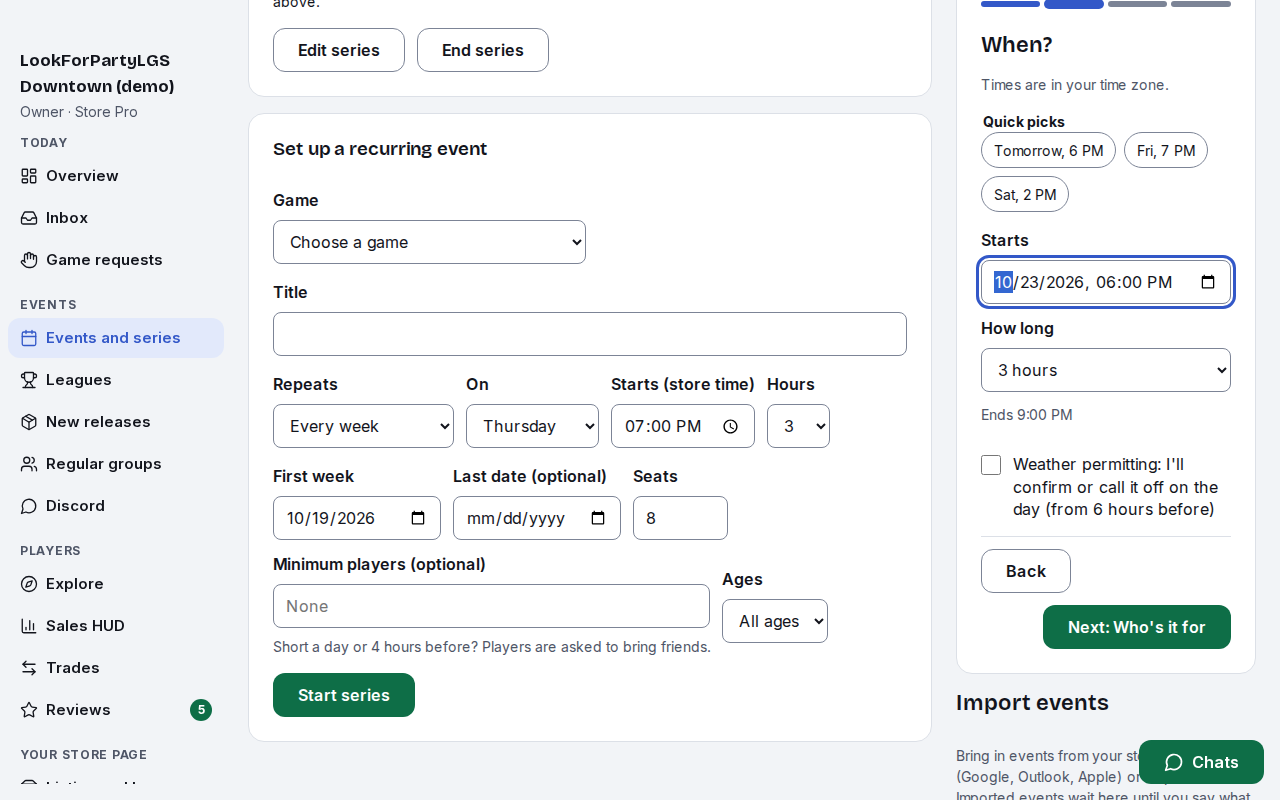Image resolution: width=1280 pixels, height=800 pixels.
Task: Click the Trades arrows icon
Action: (x=29, y=668)
